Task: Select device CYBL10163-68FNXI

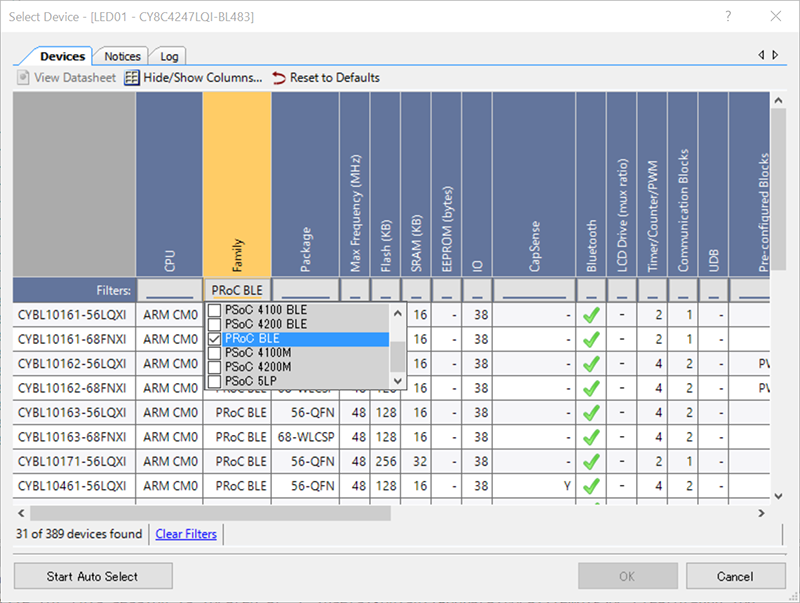Action: [x=72, y=438]
